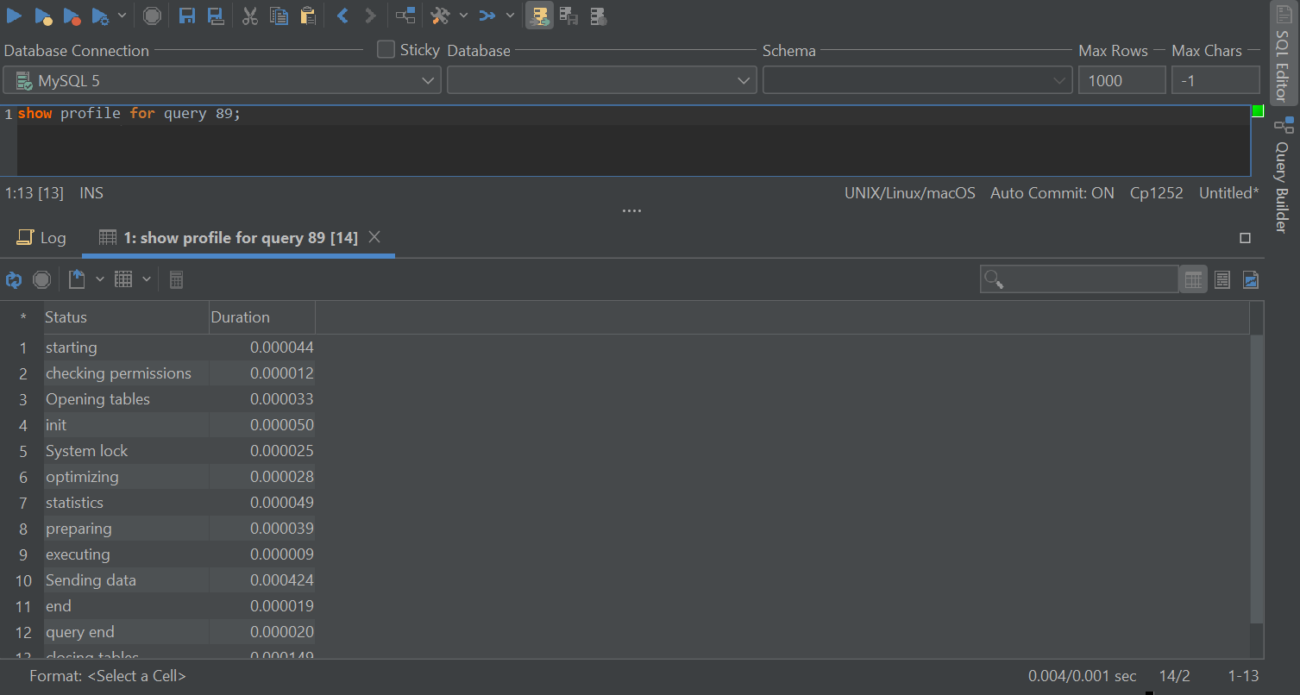Save the current SQL script
The width and height of the screenshot is (1300, 695).
click(187, 15)
